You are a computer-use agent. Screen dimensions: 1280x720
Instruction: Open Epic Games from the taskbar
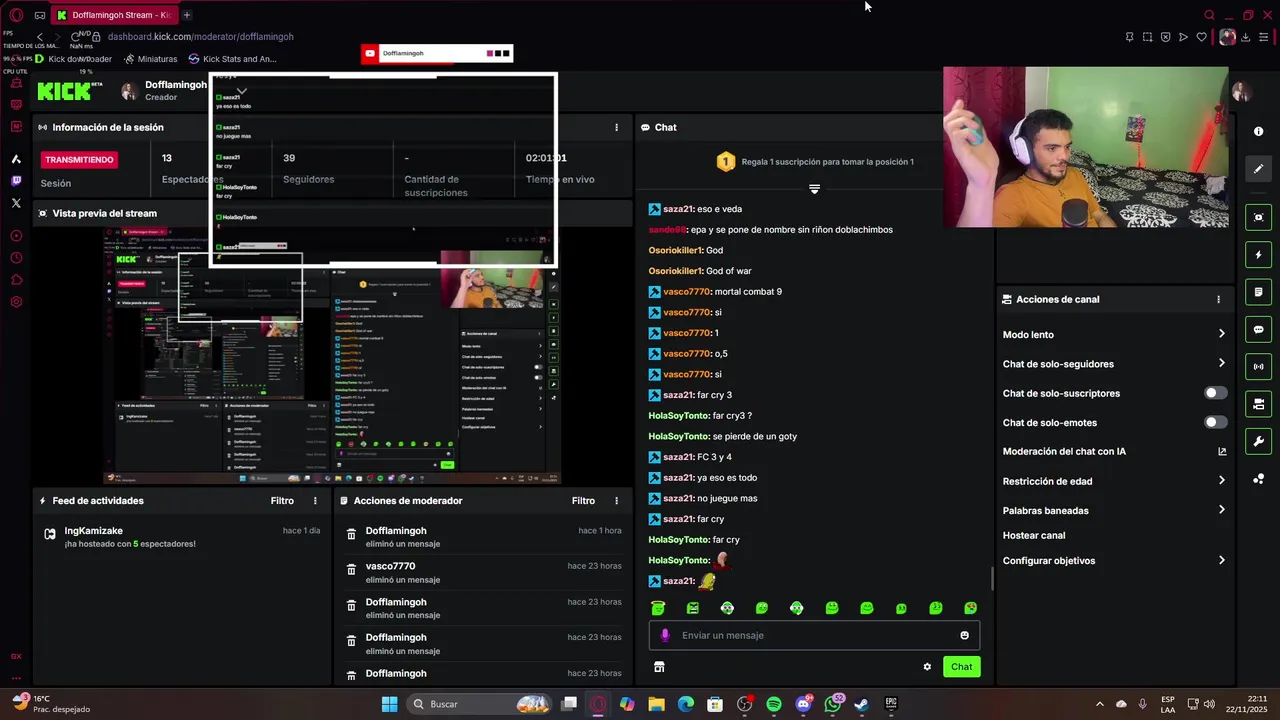[891, 704]
